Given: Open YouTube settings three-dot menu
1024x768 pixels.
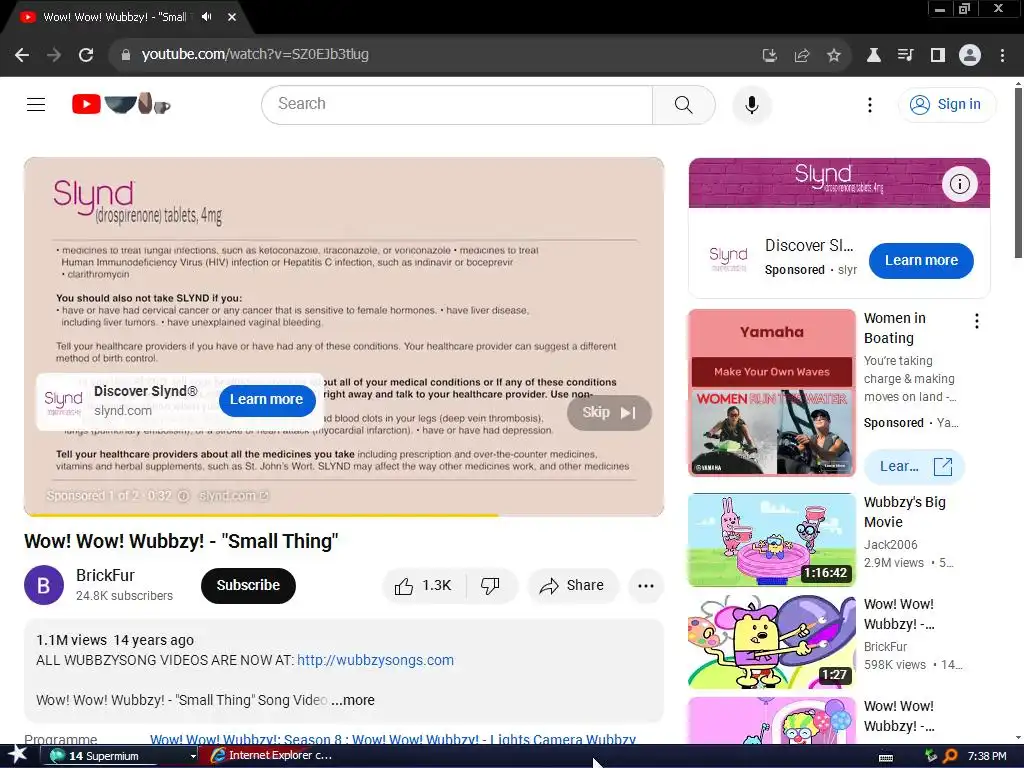Looking at the screenshot, I should pos(869,104).
